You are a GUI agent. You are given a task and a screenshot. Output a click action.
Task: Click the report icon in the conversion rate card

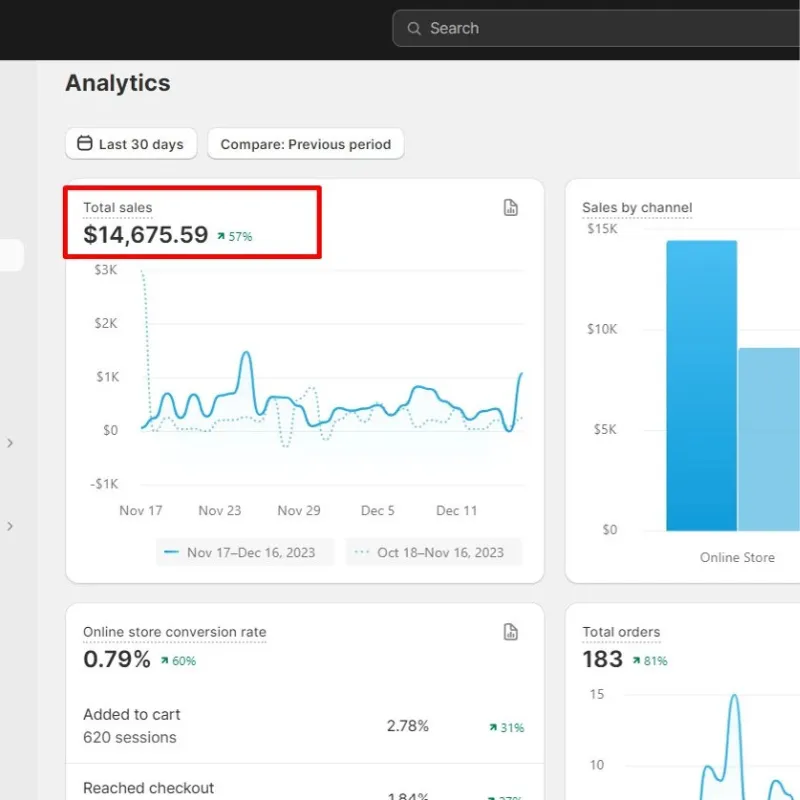click(511, 632)
